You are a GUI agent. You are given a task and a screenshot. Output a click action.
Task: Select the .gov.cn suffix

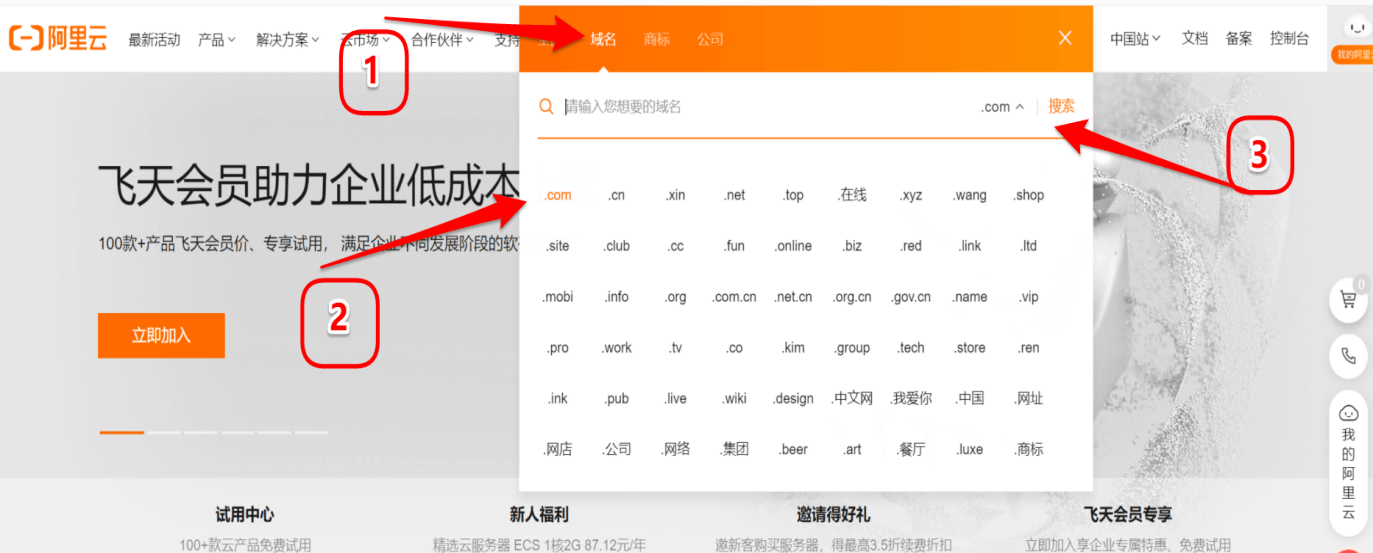[x=911, y=297]
